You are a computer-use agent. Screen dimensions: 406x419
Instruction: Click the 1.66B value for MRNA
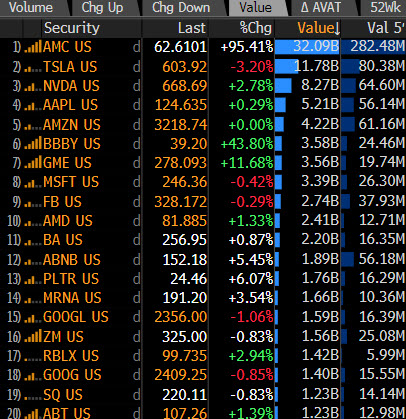(320, 297)
